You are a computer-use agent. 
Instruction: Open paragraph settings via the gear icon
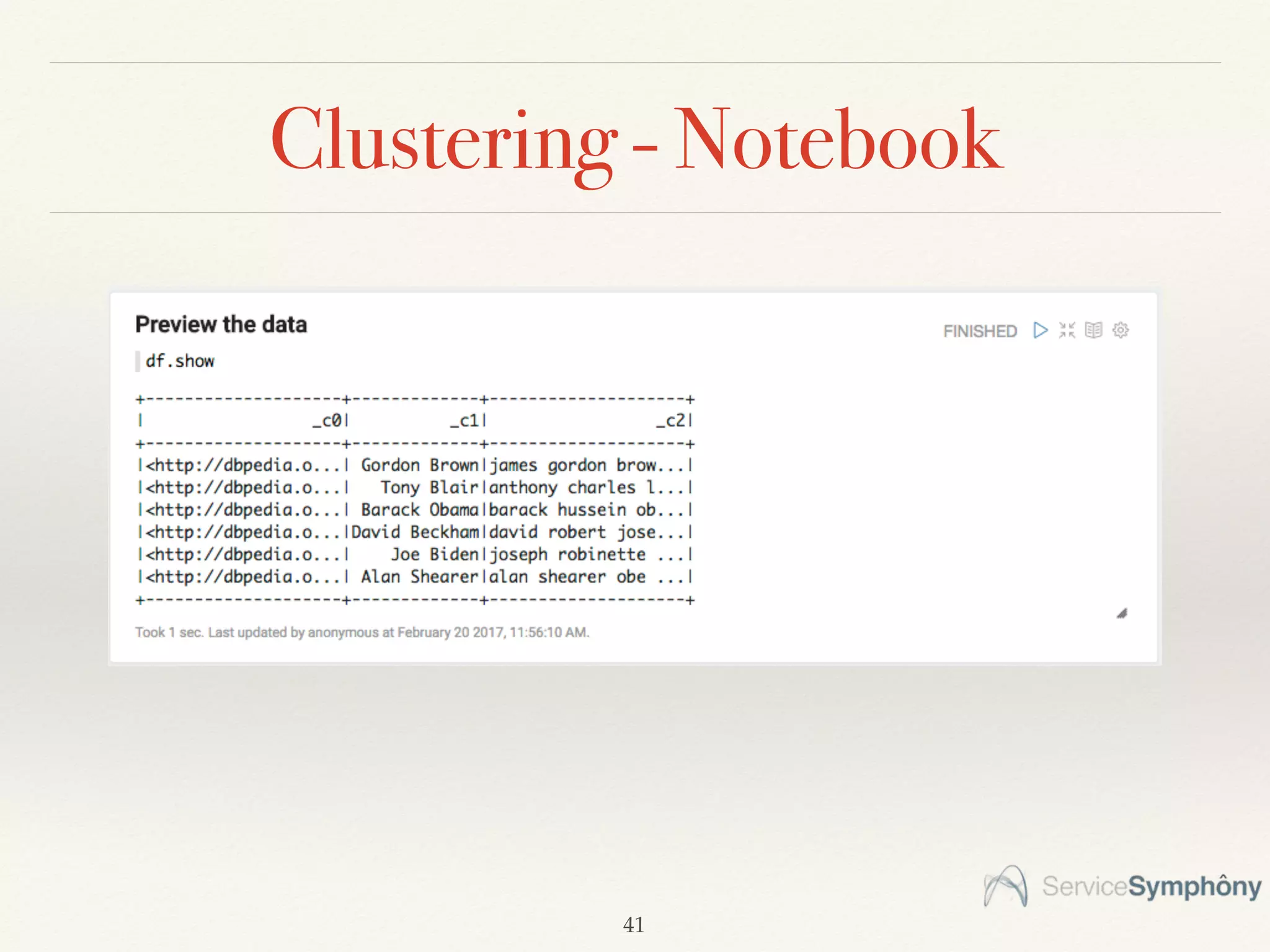tap(1121, 330)
